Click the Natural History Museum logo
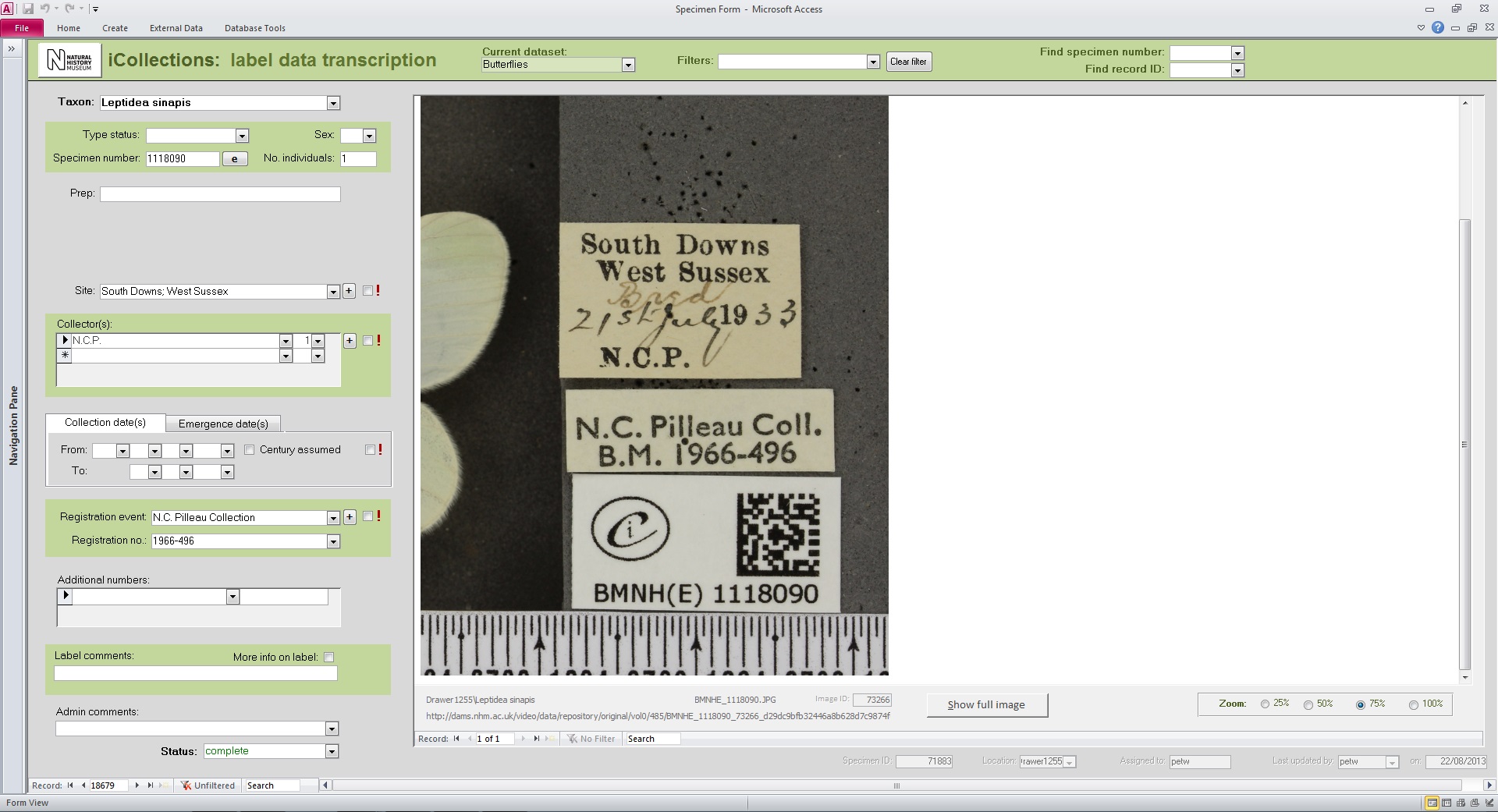 coord(69,60)
